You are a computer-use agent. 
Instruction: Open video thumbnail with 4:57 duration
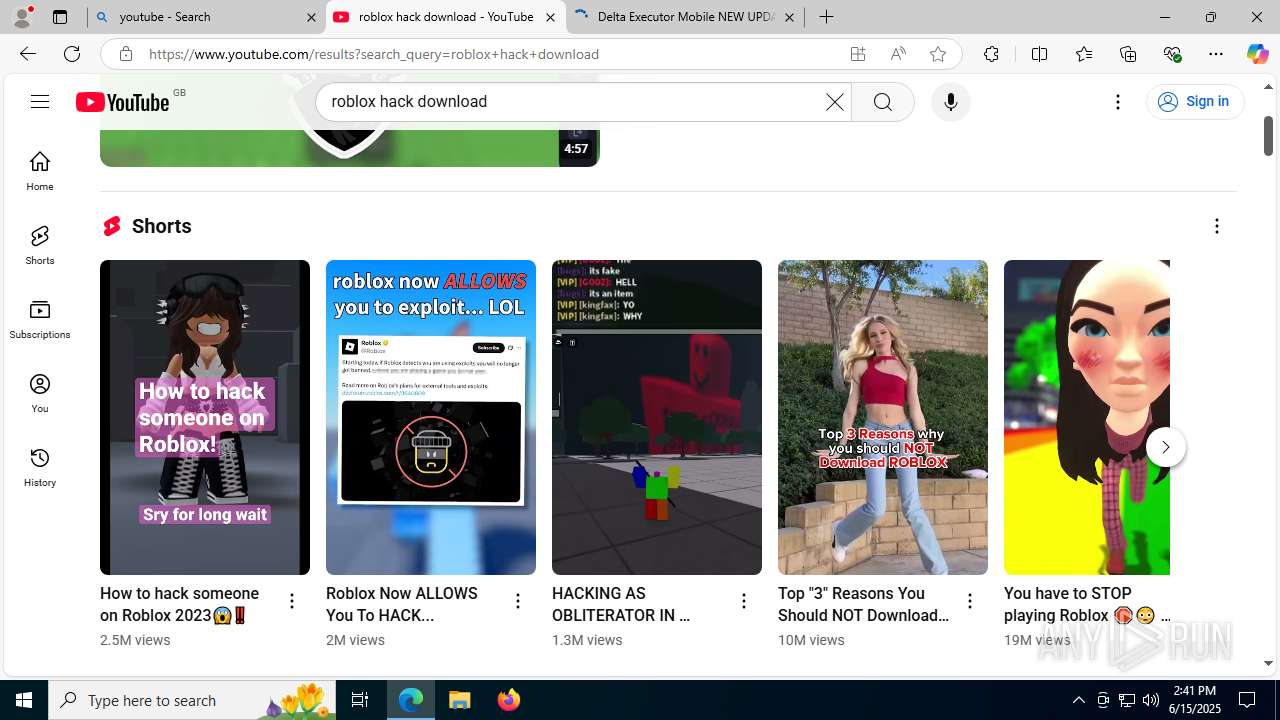pyautogui.click(x=350, y=148)
